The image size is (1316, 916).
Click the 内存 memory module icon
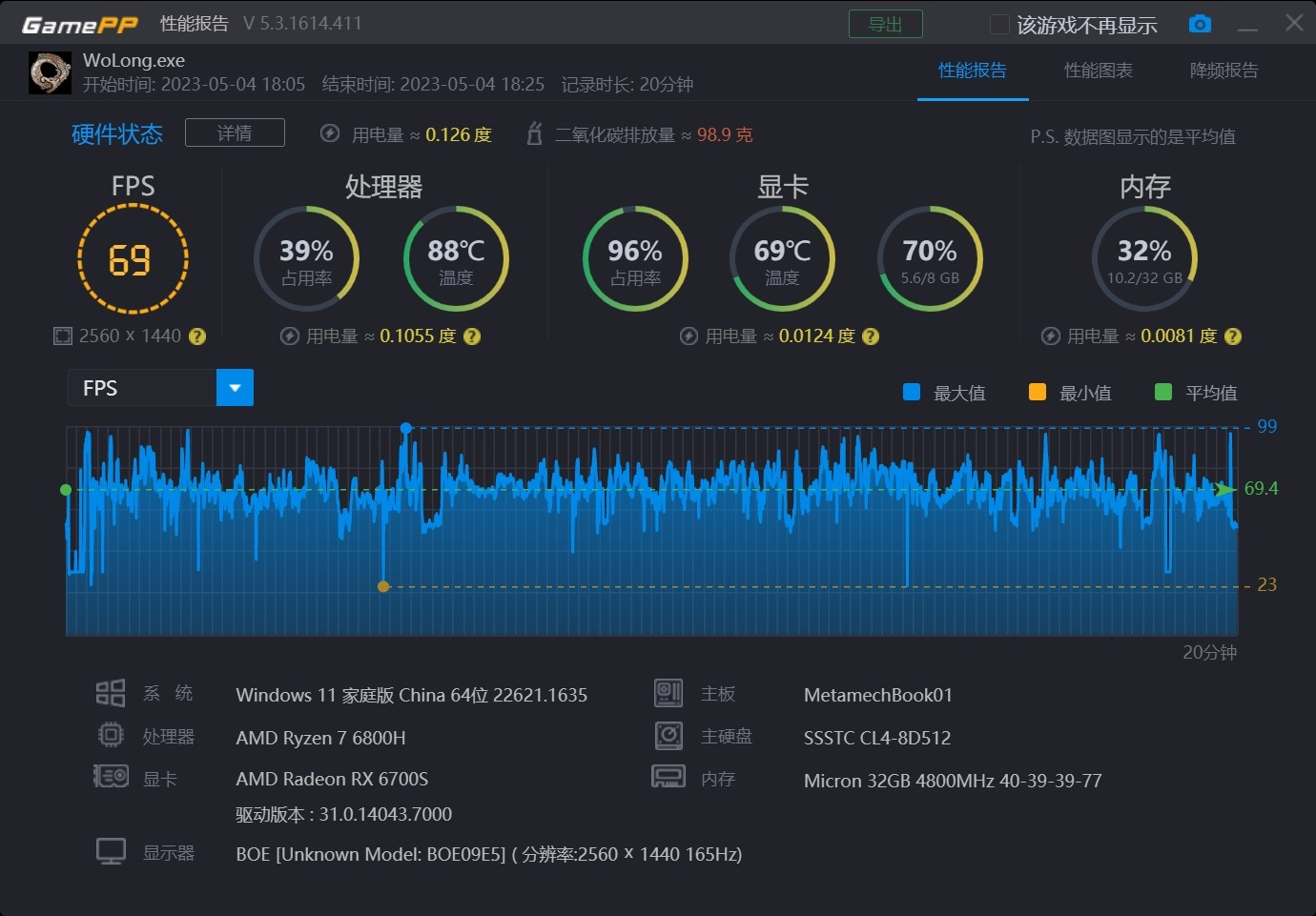click(668, 777)
